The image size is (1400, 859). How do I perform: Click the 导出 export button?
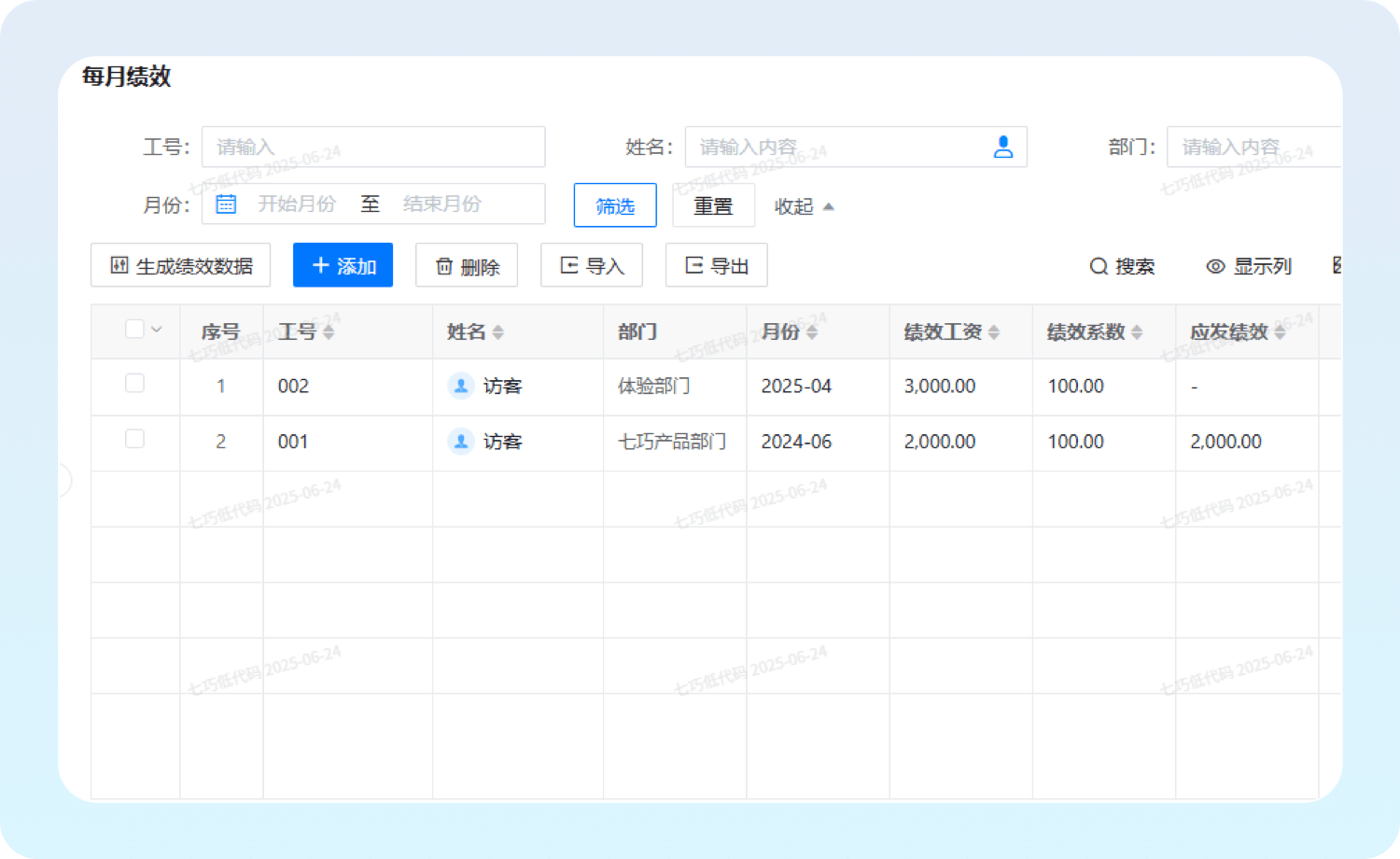tap(716, 265)
